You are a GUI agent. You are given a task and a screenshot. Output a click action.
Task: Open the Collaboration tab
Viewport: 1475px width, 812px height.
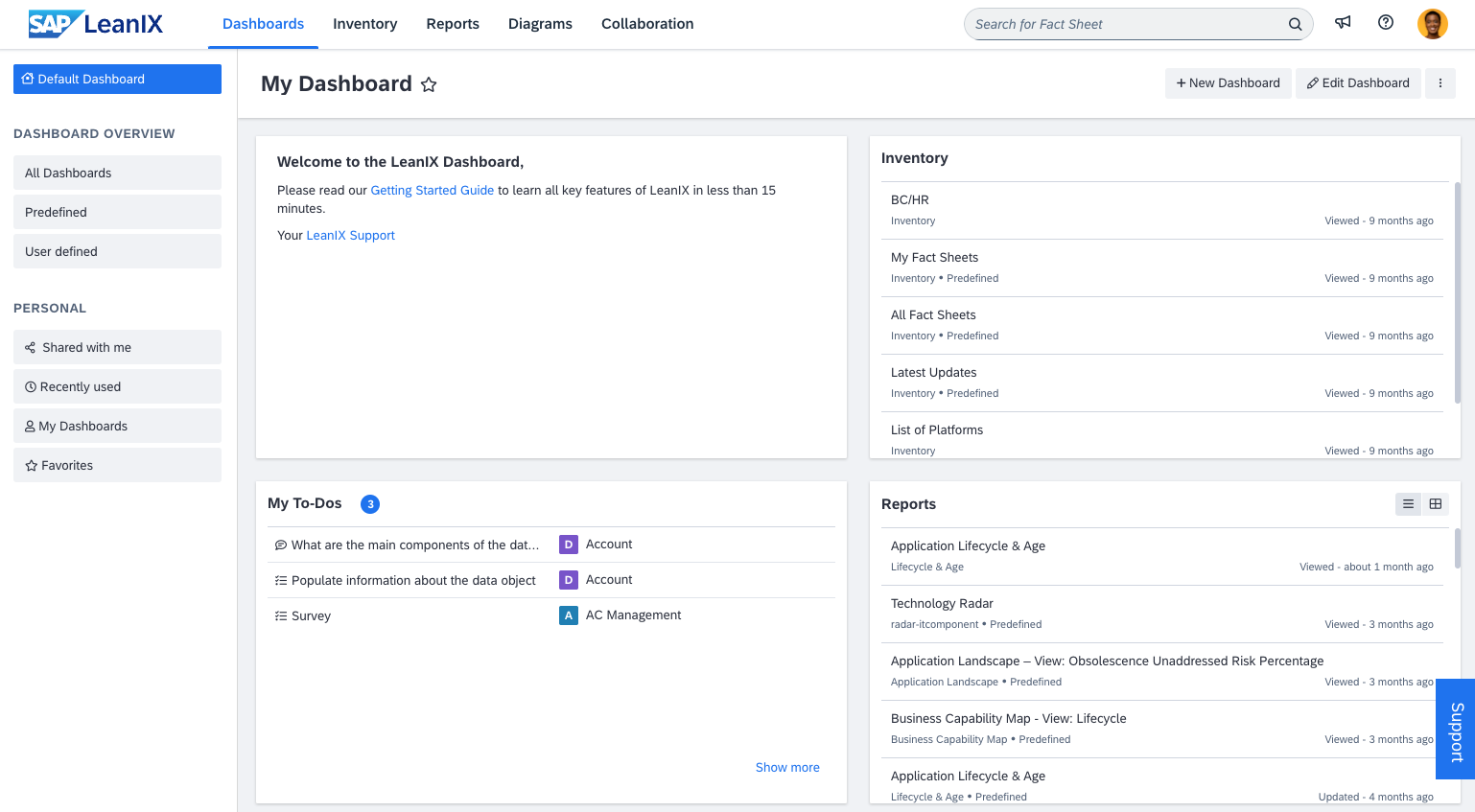647,24
